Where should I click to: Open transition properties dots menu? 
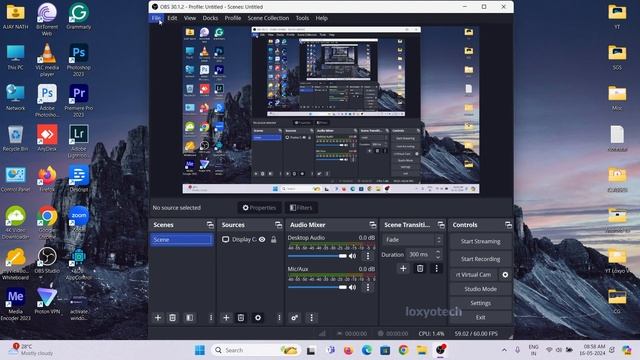[x=436, y=268]
